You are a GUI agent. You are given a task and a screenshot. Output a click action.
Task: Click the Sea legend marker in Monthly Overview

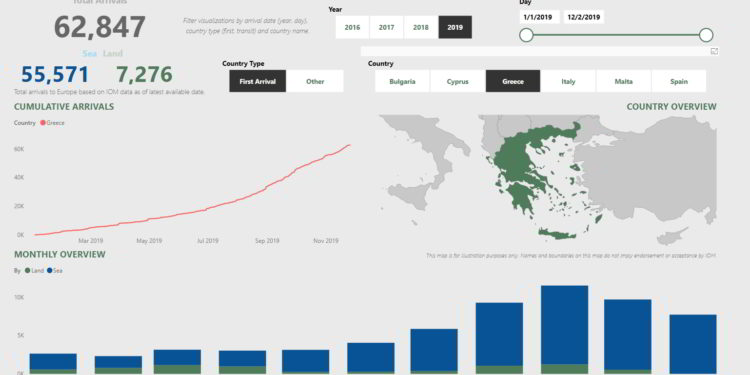[x=50, y=271]
